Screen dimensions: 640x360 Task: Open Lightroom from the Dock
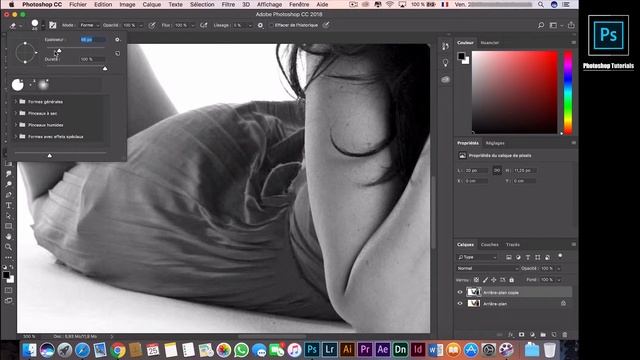coord(329,350)
